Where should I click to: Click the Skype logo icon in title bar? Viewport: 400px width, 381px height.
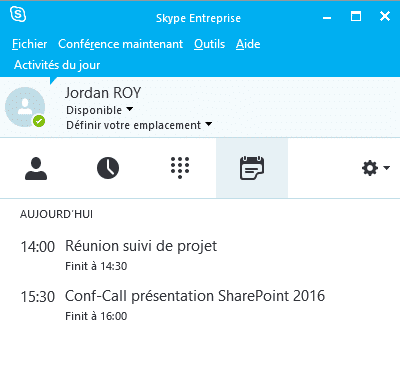[x=18, y=14]
